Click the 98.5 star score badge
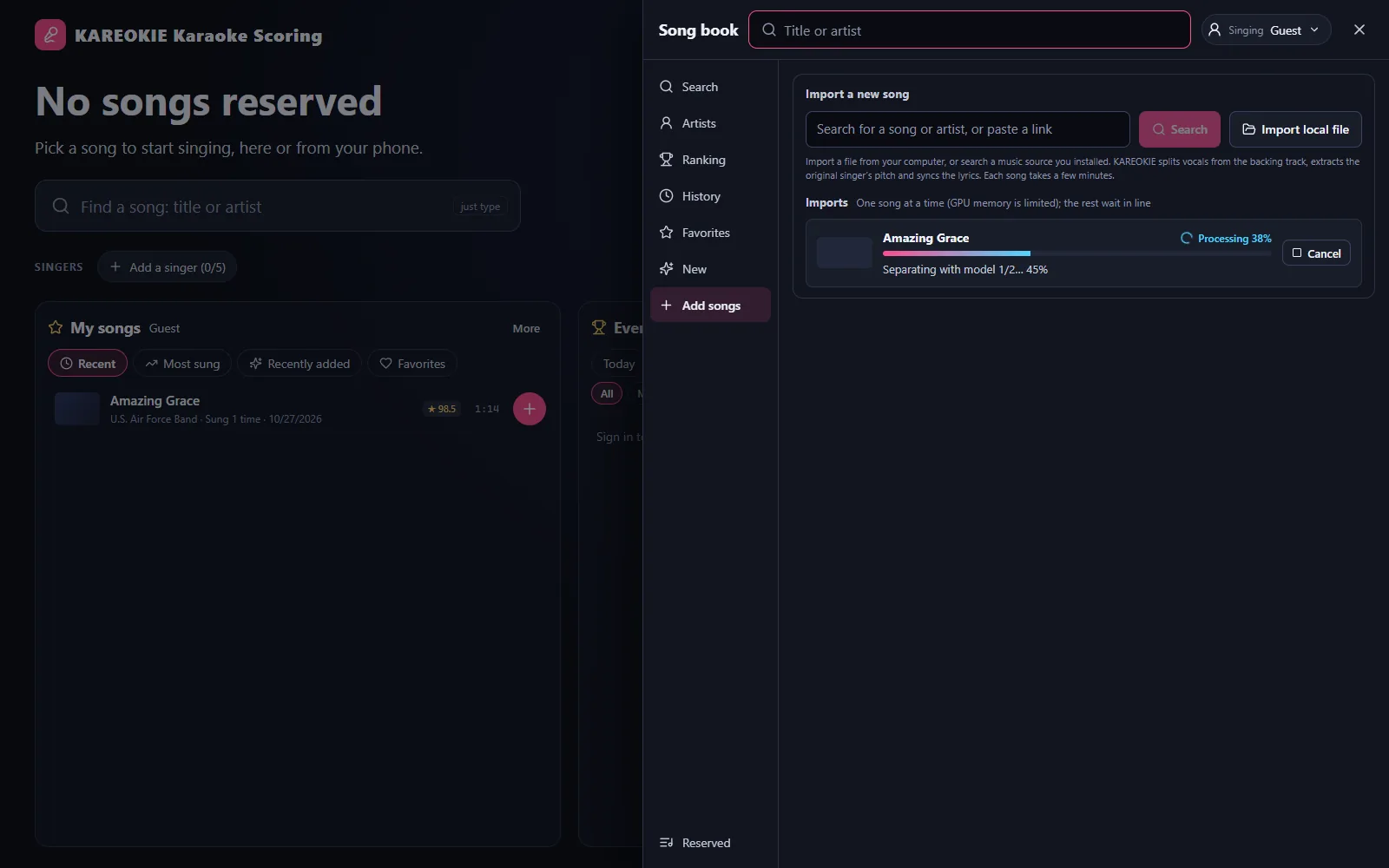The width and height of the screenshot is (1389, 868). pos(442,409)
